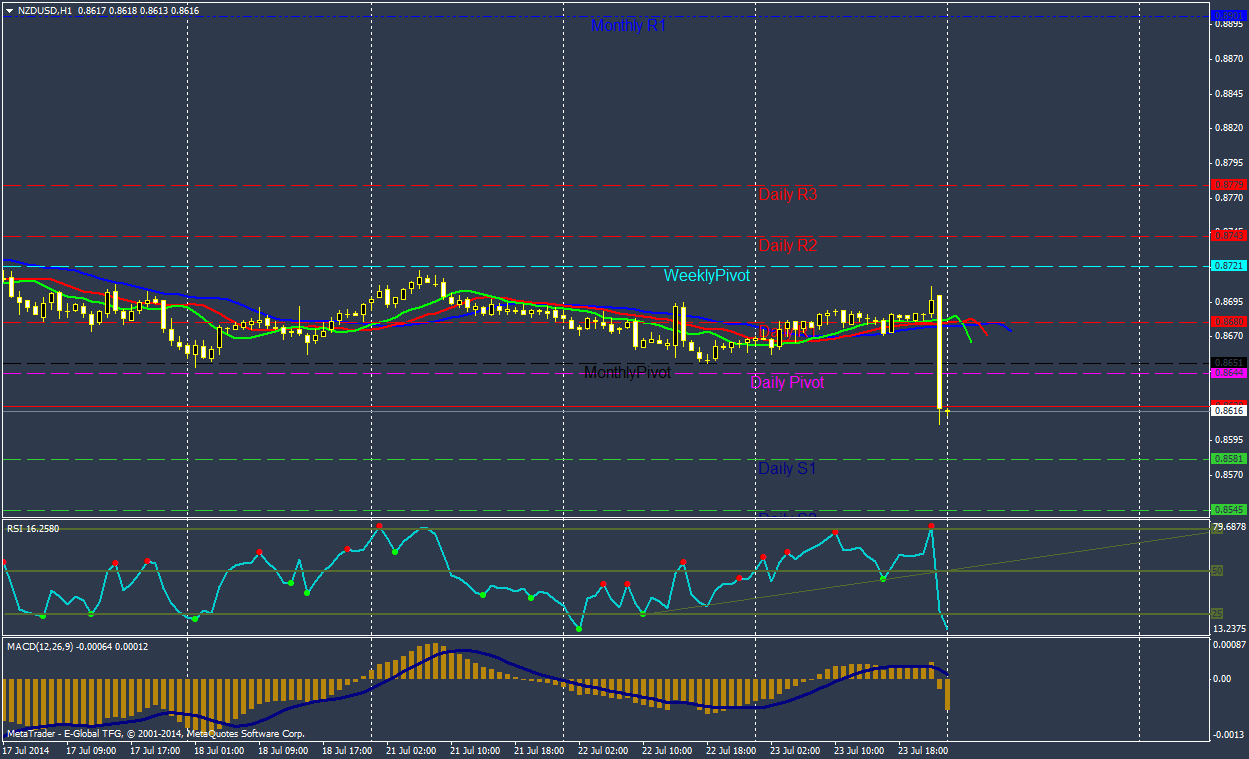Select the blue 0.8901 price tag
The height and width of the screenshot is (759, 1249).
[x=1228, y=16]
